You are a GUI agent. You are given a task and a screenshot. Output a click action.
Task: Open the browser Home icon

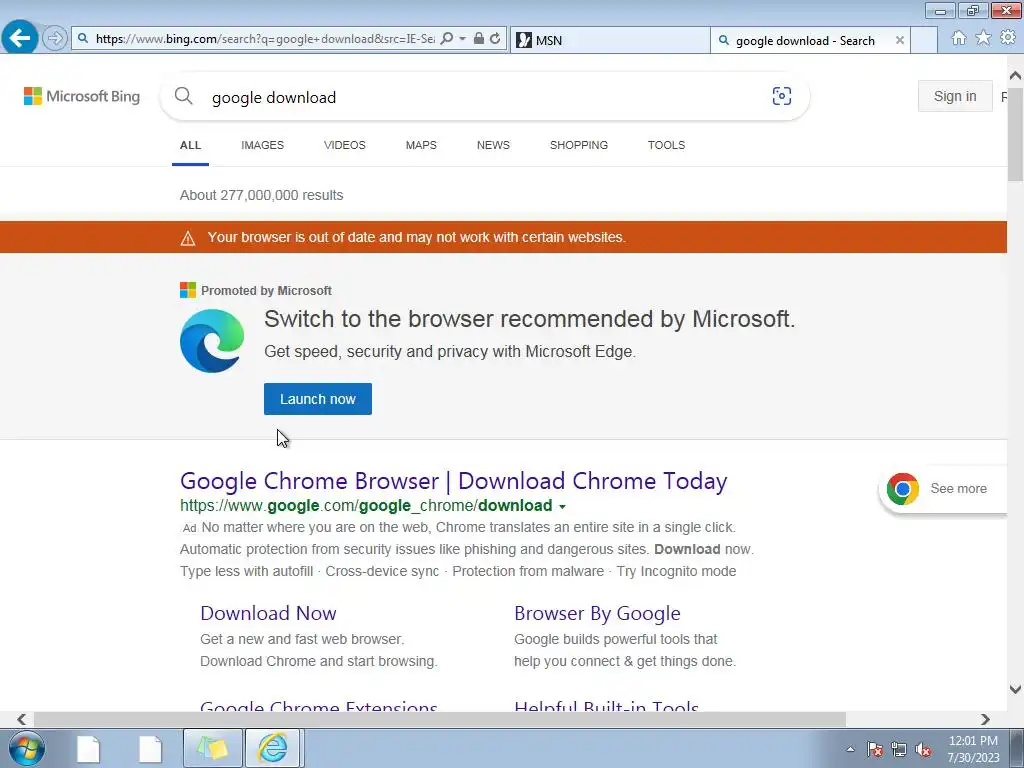tap(959, 38)
